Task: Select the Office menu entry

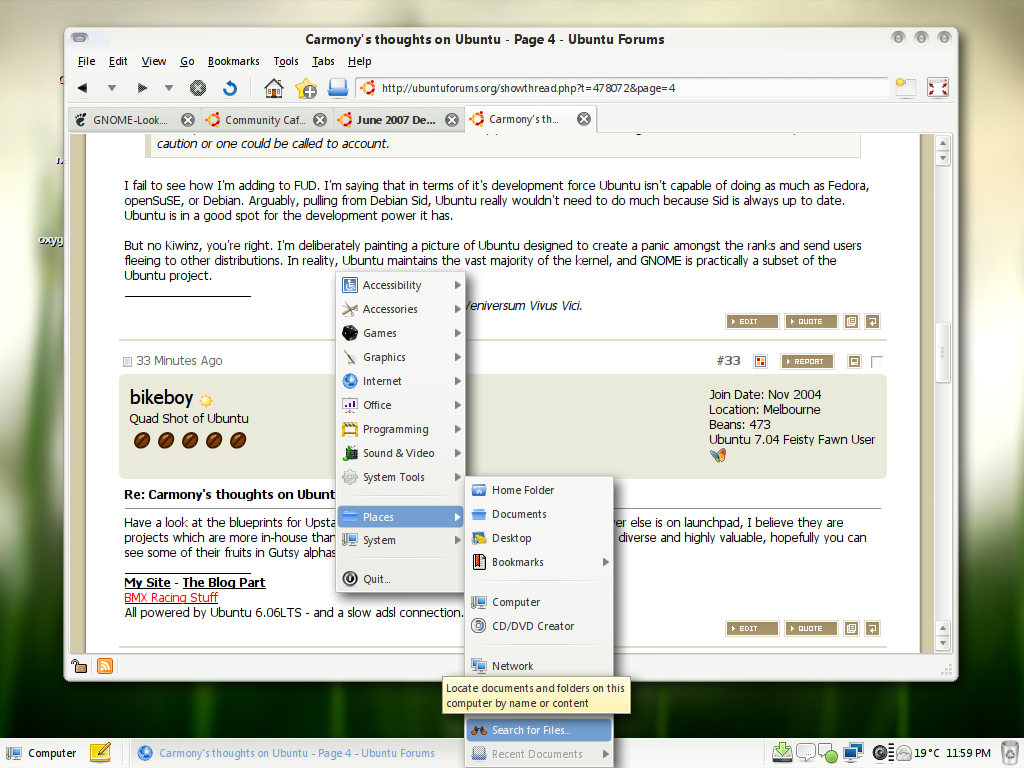Action: tap(400, 405)
